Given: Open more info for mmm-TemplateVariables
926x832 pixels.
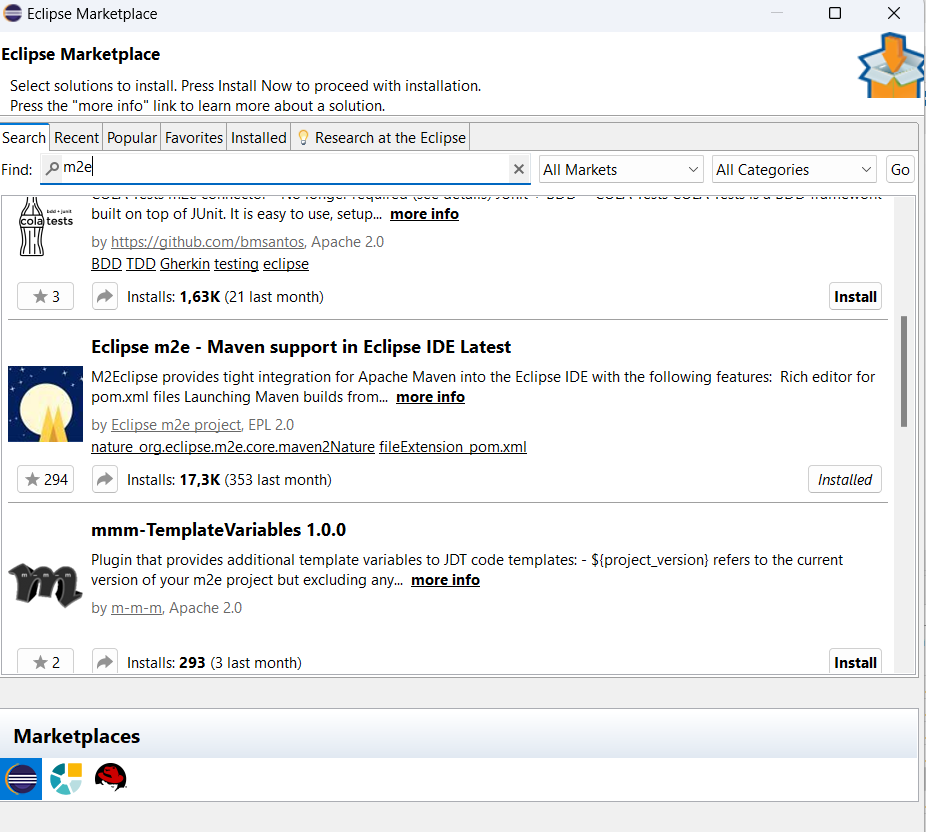Looking at the screenshot, I should pyautogui.click(x=445, y=580).
